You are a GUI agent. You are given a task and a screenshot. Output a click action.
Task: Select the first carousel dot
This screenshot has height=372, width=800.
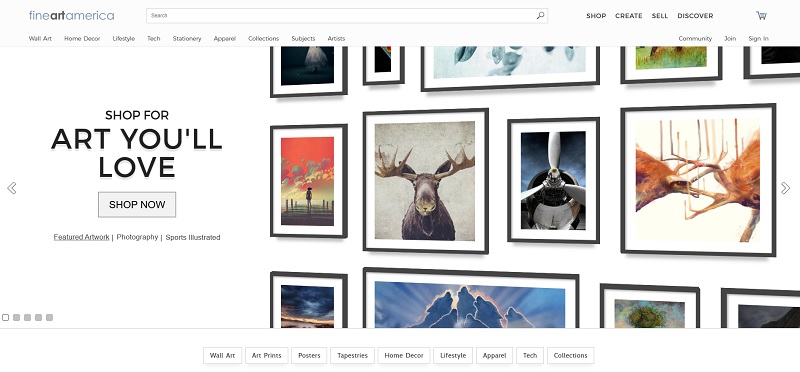pos(6,317)
